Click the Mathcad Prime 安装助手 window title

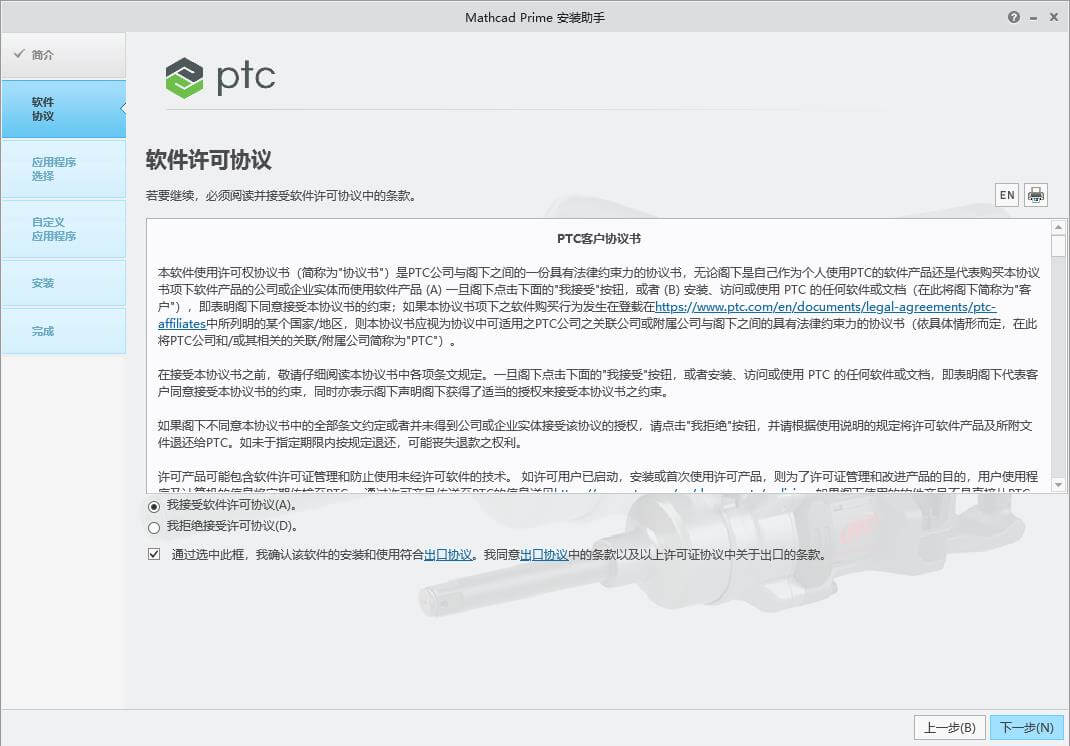coord(535,18)
